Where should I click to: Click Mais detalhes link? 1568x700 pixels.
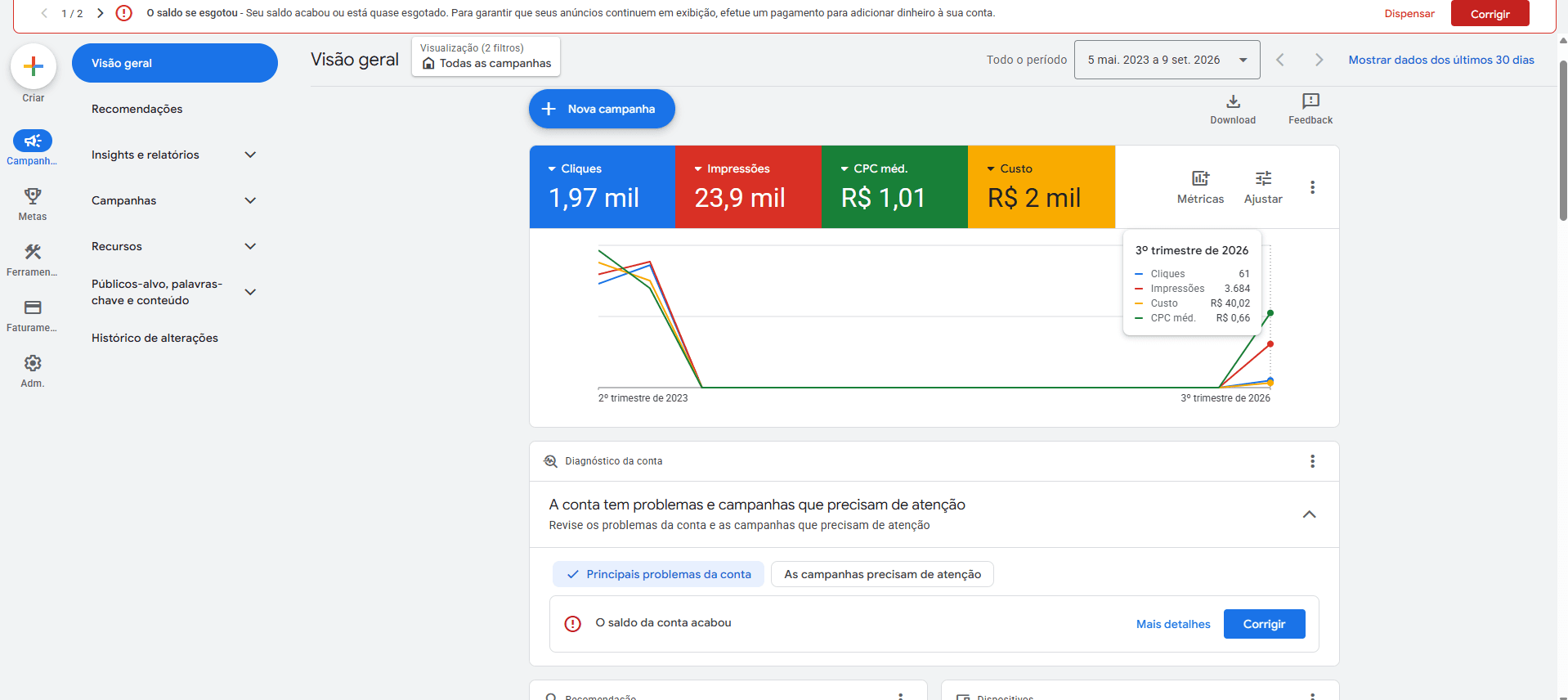pos(1173,624)
